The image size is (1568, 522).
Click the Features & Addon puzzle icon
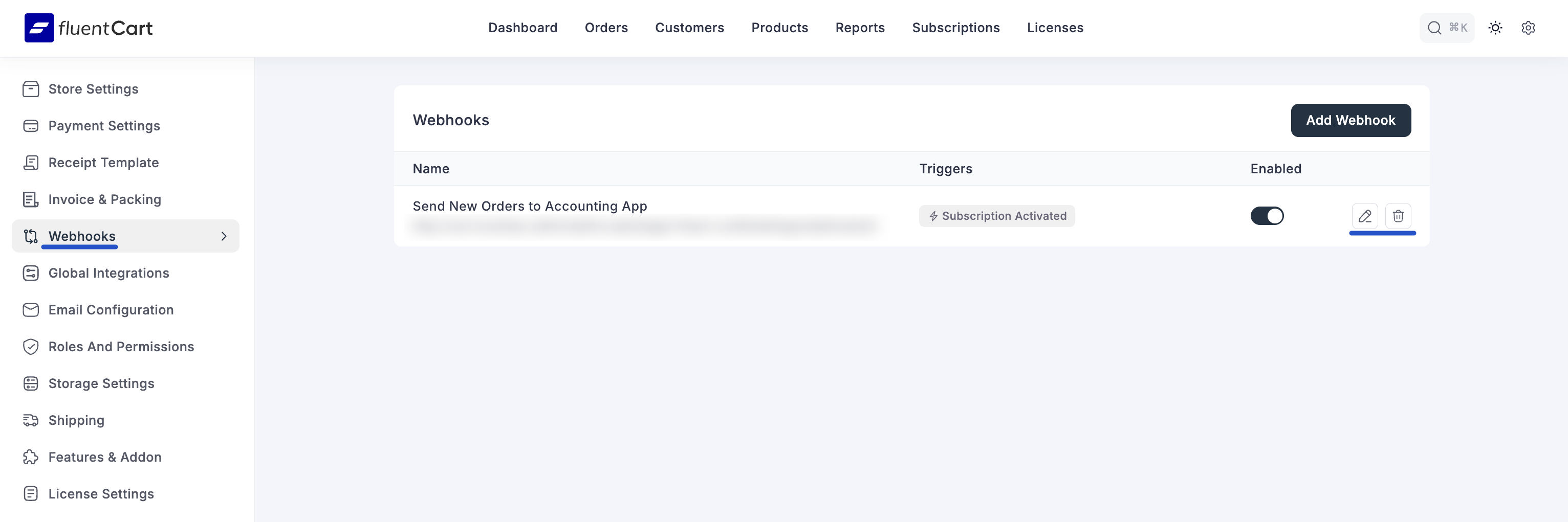[x=30, y=458]
